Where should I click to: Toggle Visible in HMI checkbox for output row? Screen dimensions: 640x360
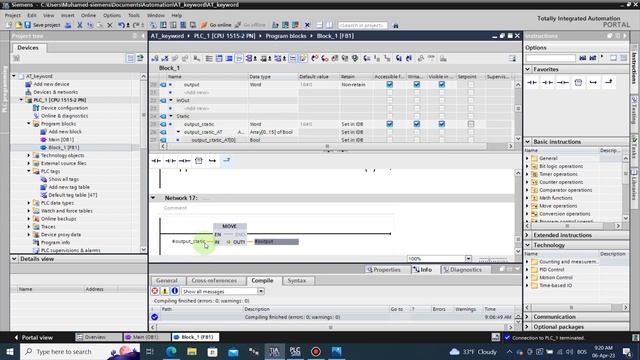pos(442,84)
